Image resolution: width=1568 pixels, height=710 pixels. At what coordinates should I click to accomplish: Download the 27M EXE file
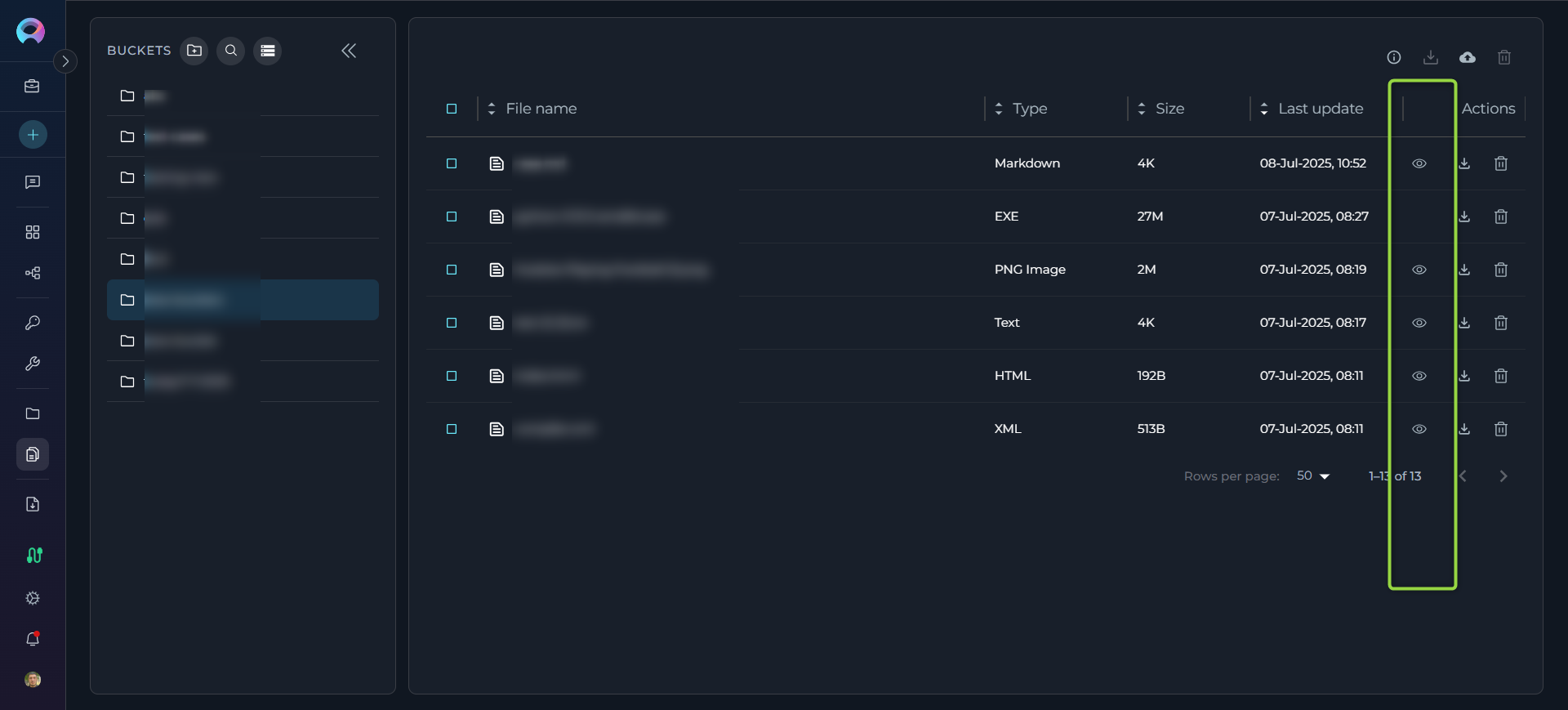coord(1464,217)
